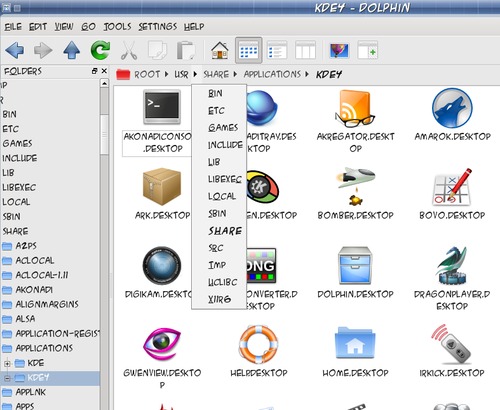Viewport: 500px width, 410px height.
Task: Select the gwenview.desktop eye icon
Action: pos(162,344)
